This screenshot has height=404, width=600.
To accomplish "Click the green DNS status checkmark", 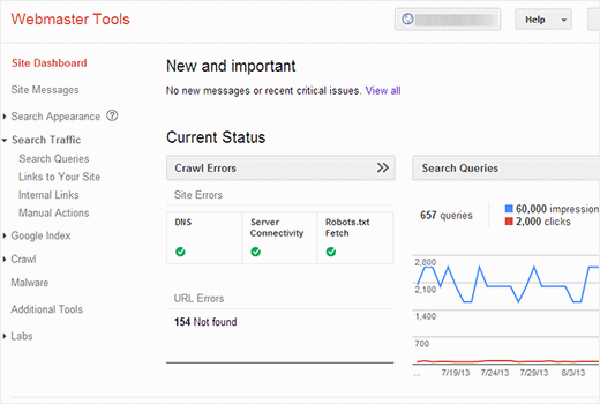I will pyautogui.click(x=180, y=252).
